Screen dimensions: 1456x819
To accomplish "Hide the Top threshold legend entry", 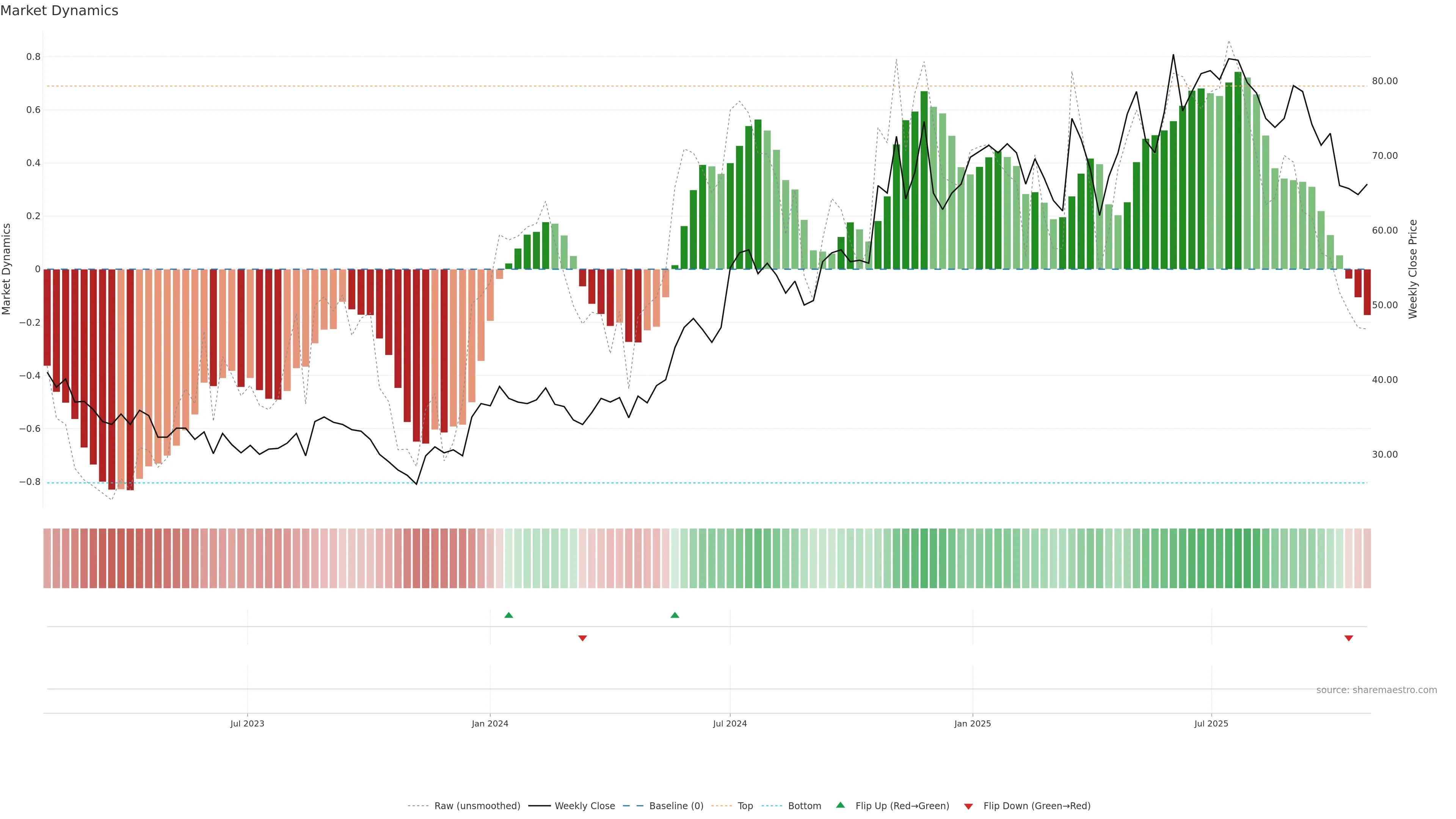I will [x=745, y=806].
